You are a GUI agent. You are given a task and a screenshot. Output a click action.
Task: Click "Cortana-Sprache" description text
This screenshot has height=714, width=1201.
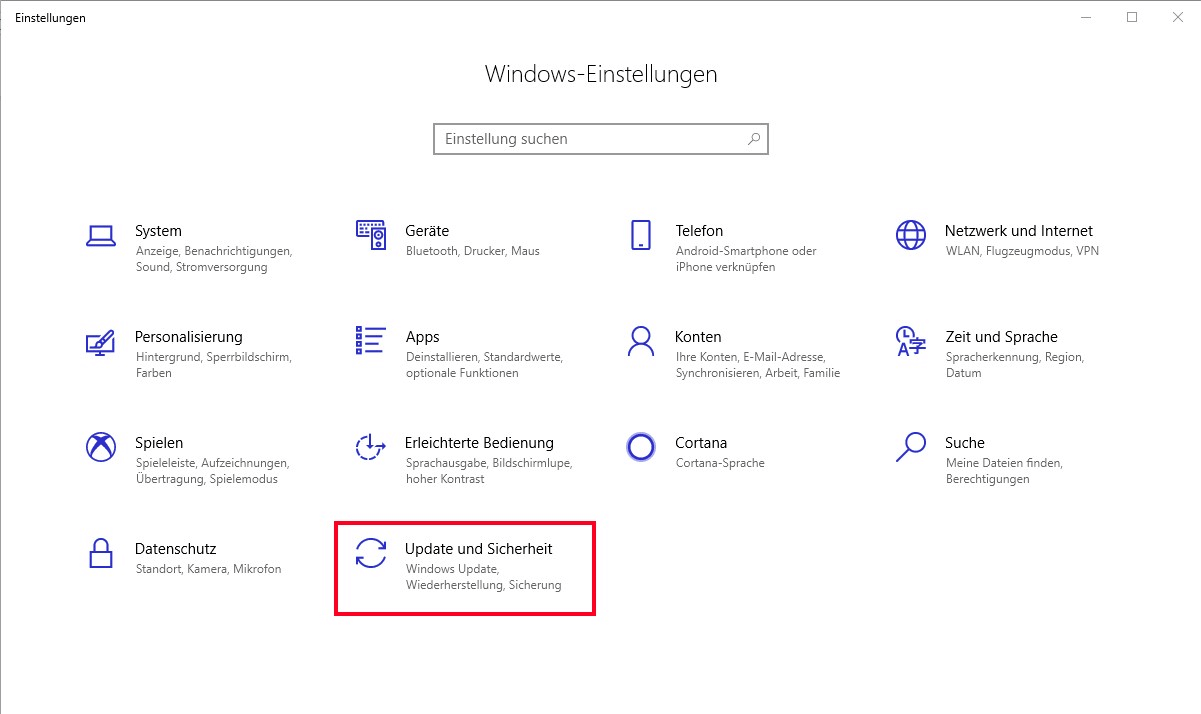pyautogui.click(x=720, y=463)
